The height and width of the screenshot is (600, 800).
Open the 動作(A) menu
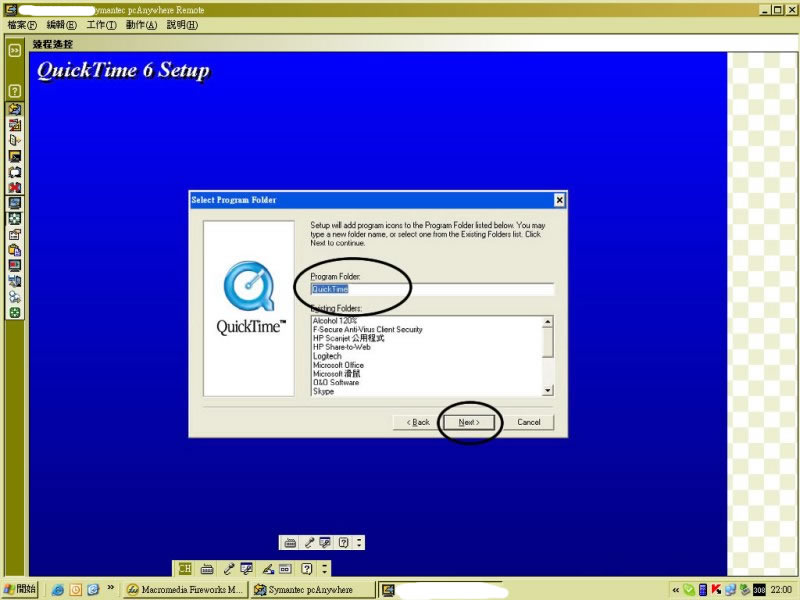[x=141, y=25]
